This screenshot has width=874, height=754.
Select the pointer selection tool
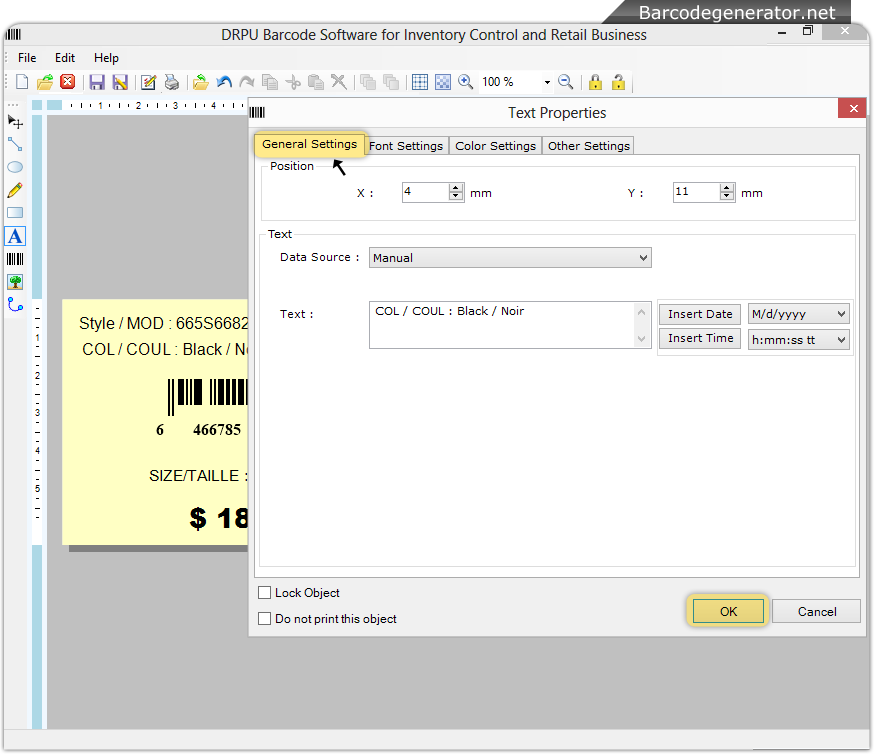tap(15, 122)
